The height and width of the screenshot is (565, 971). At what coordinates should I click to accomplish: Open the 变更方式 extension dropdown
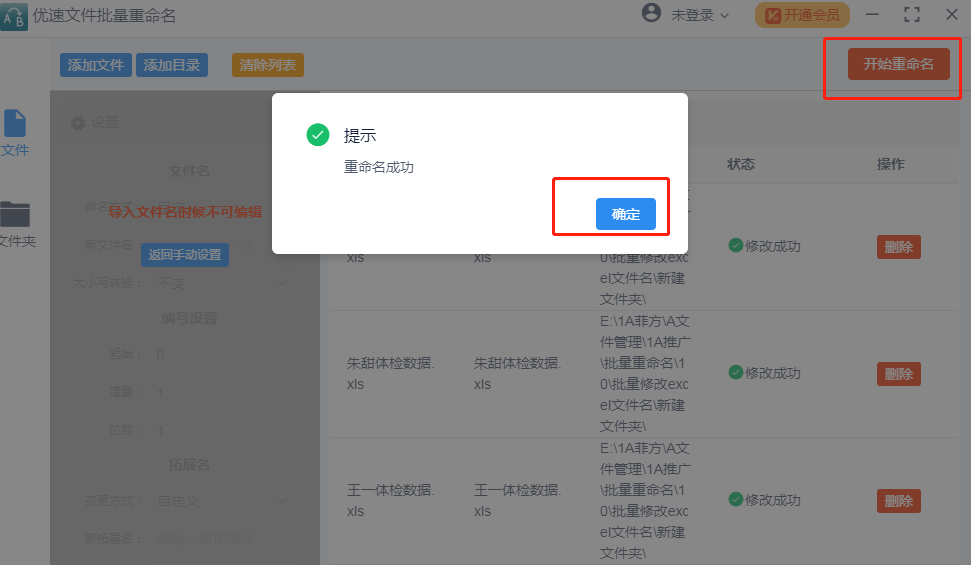point(222,500)
